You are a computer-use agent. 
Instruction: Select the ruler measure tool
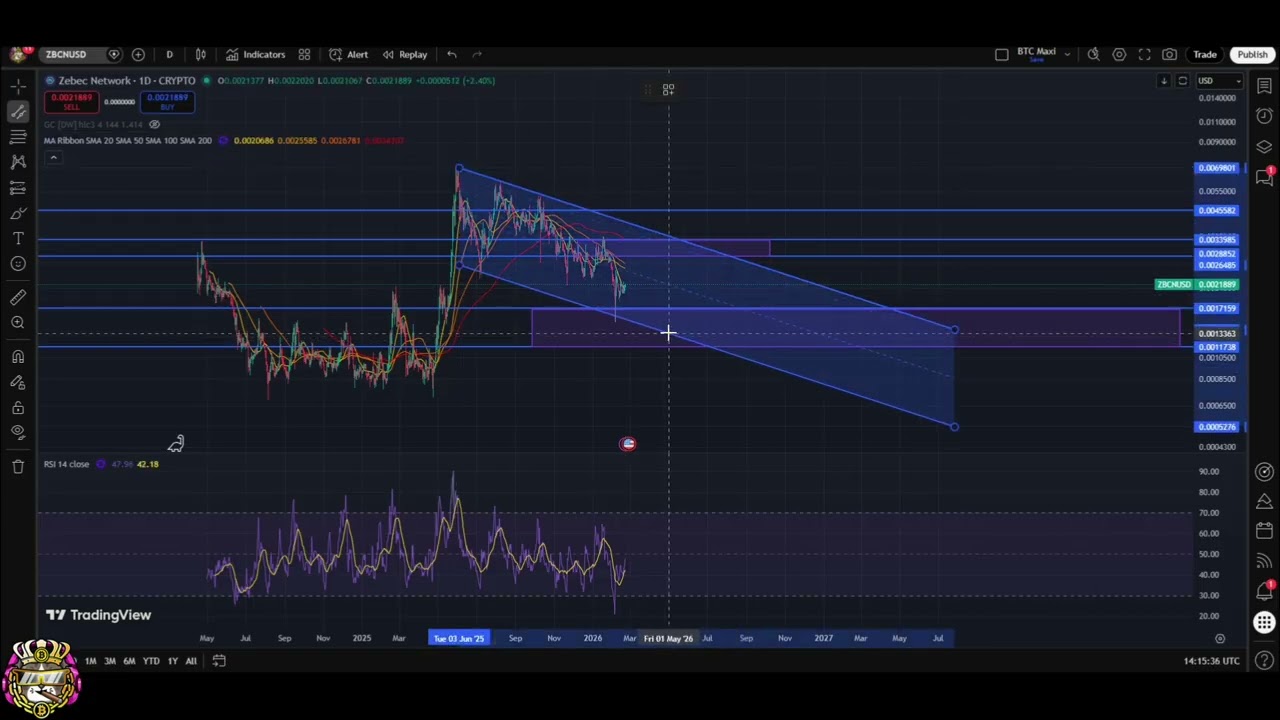pos(18,297)
